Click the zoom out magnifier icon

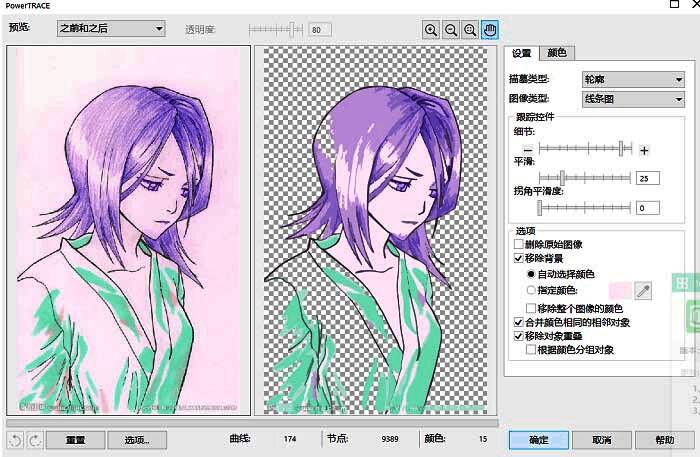coord(450,30)
